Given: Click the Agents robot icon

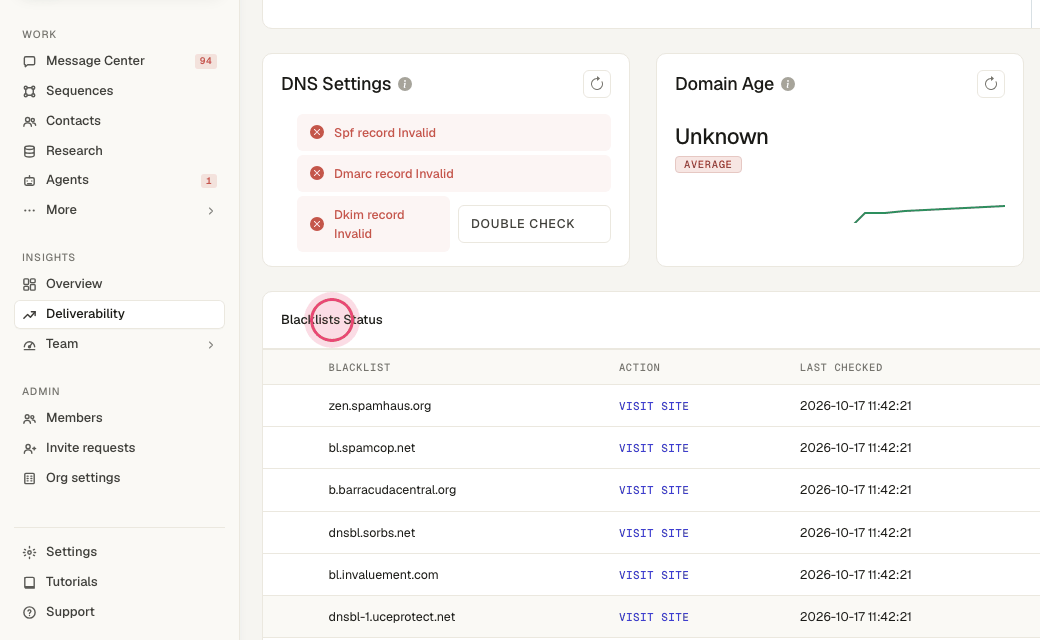Looking at the screenshot, I should pos(29,180).
